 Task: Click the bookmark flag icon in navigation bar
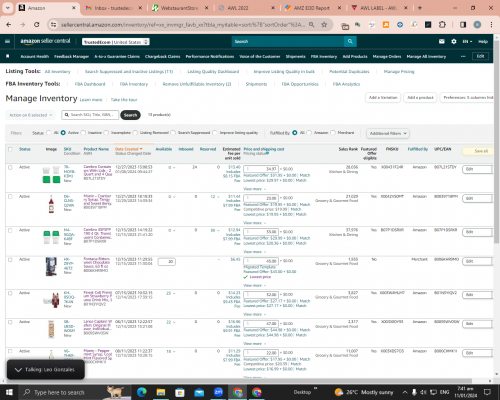[x=8, y=56]
